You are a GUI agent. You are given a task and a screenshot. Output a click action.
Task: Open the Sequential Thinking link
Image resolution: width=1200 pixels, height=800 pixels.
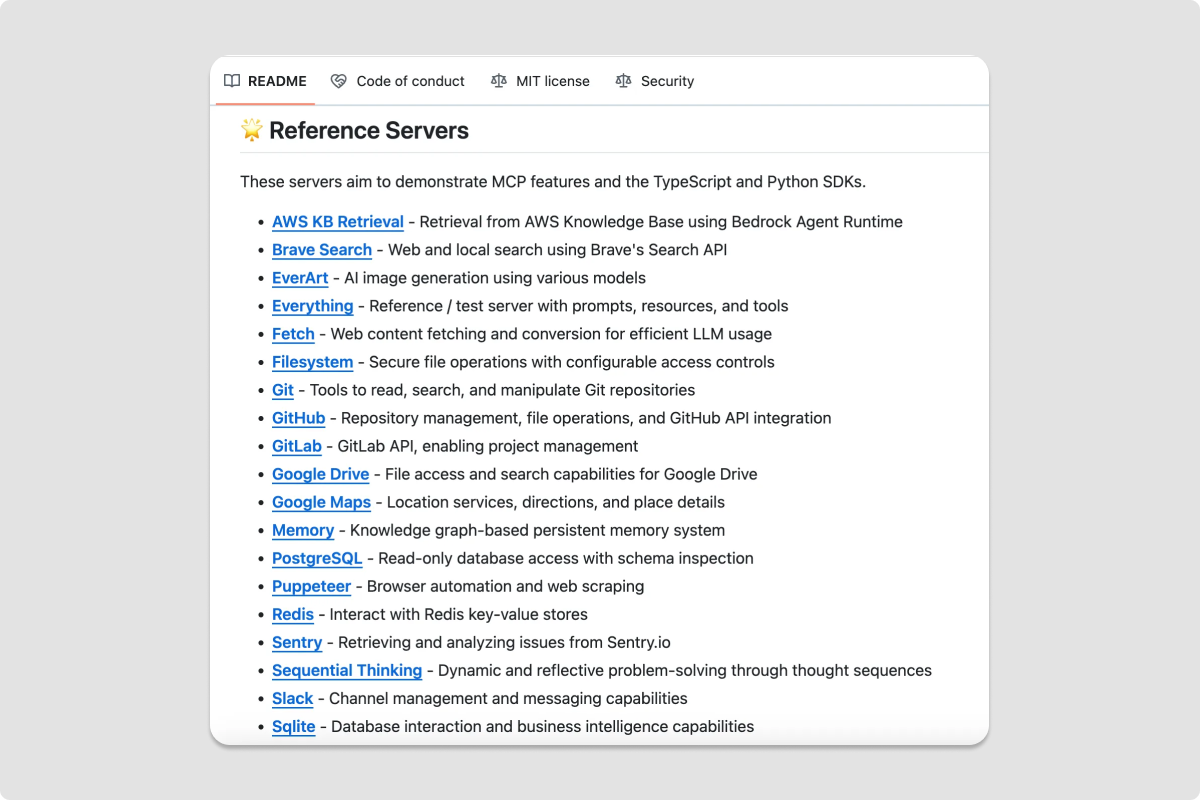[347, 670]
